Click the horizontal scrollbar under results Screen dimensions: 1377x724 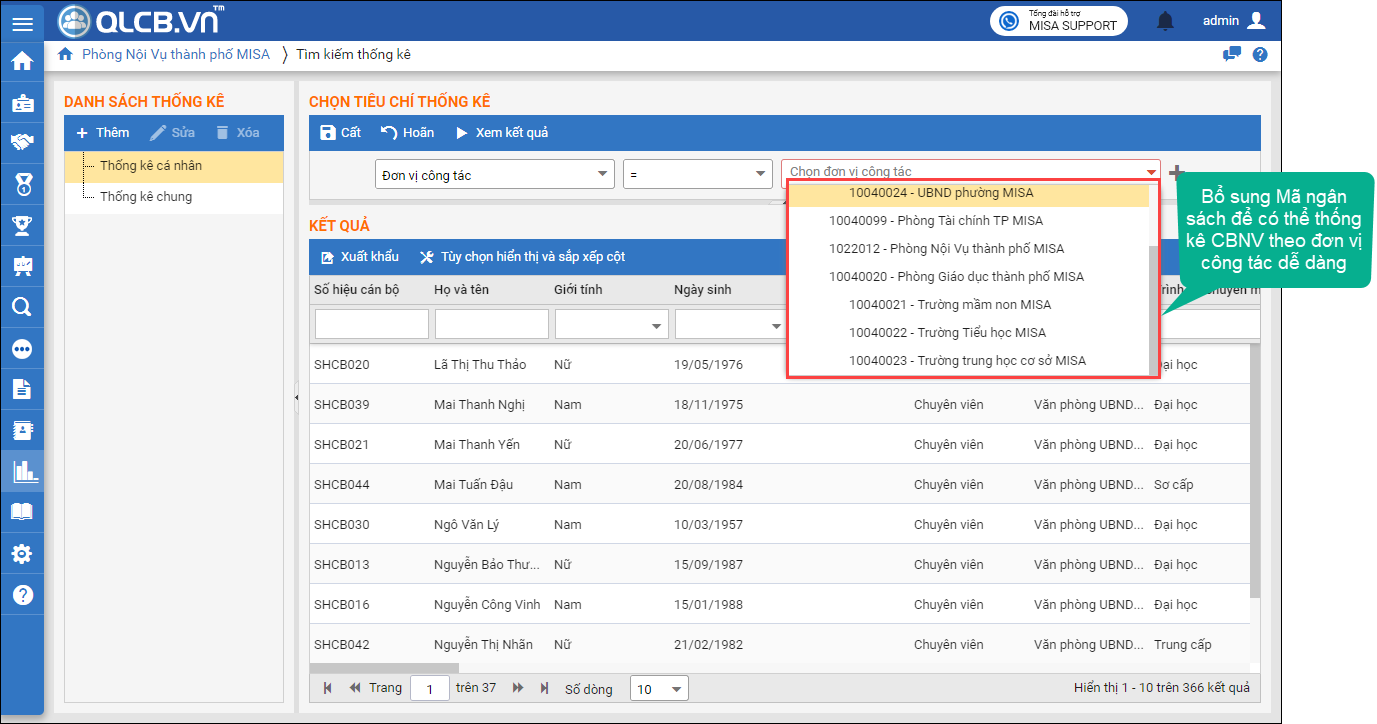tap(384, 668)
